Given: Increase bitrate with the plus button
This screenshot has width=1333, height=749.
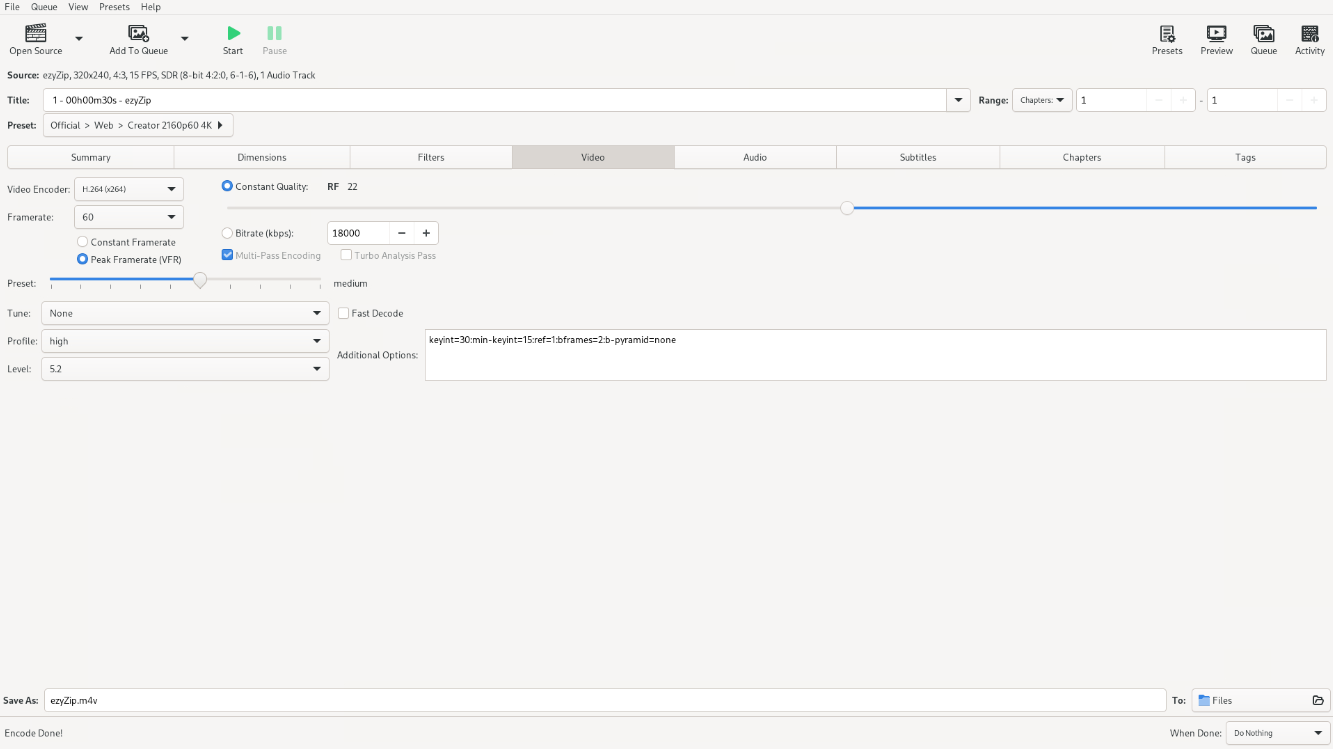Looking at the screenshot, I should 426,233.
